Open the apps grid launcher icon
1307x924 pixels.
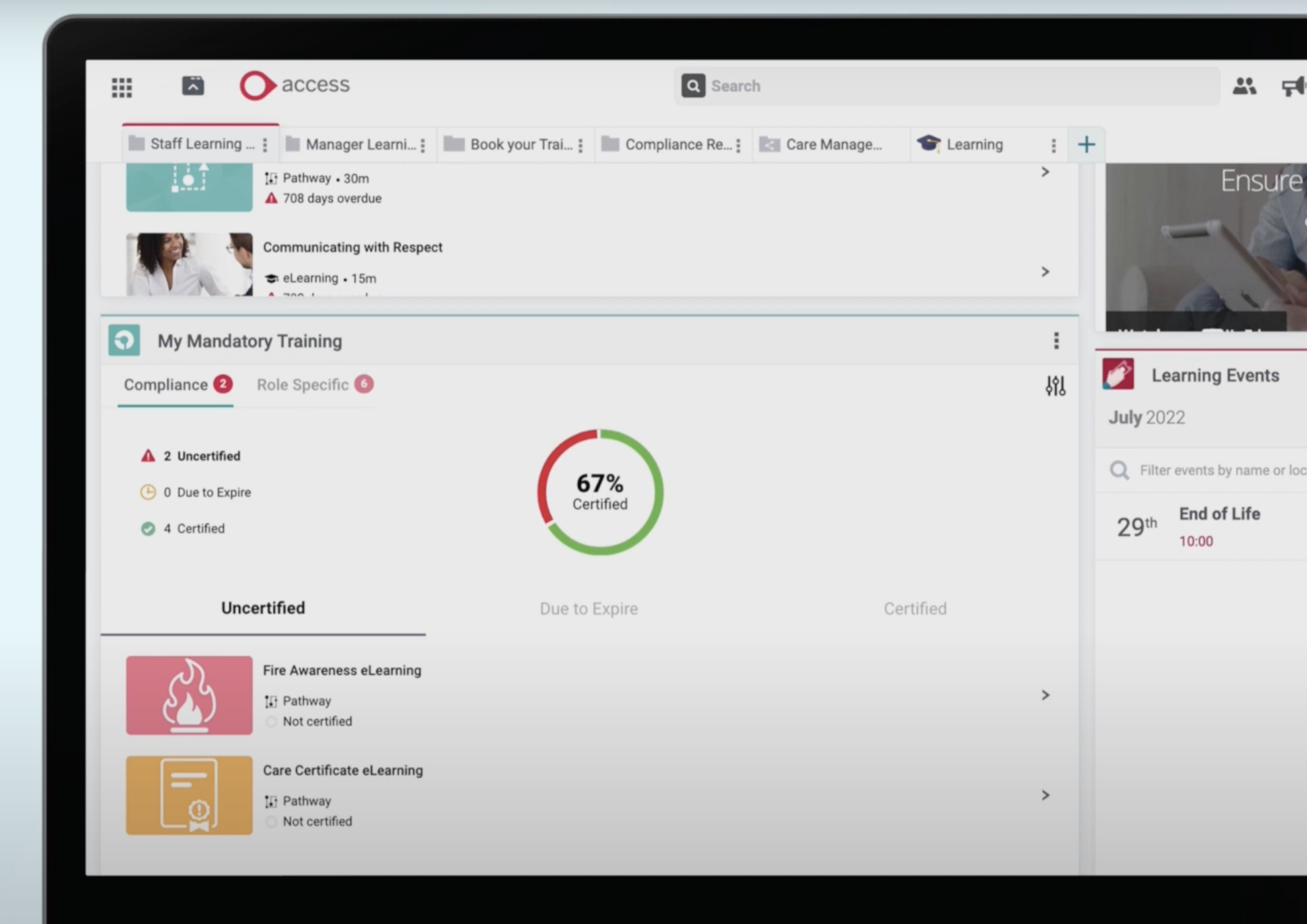121,86
